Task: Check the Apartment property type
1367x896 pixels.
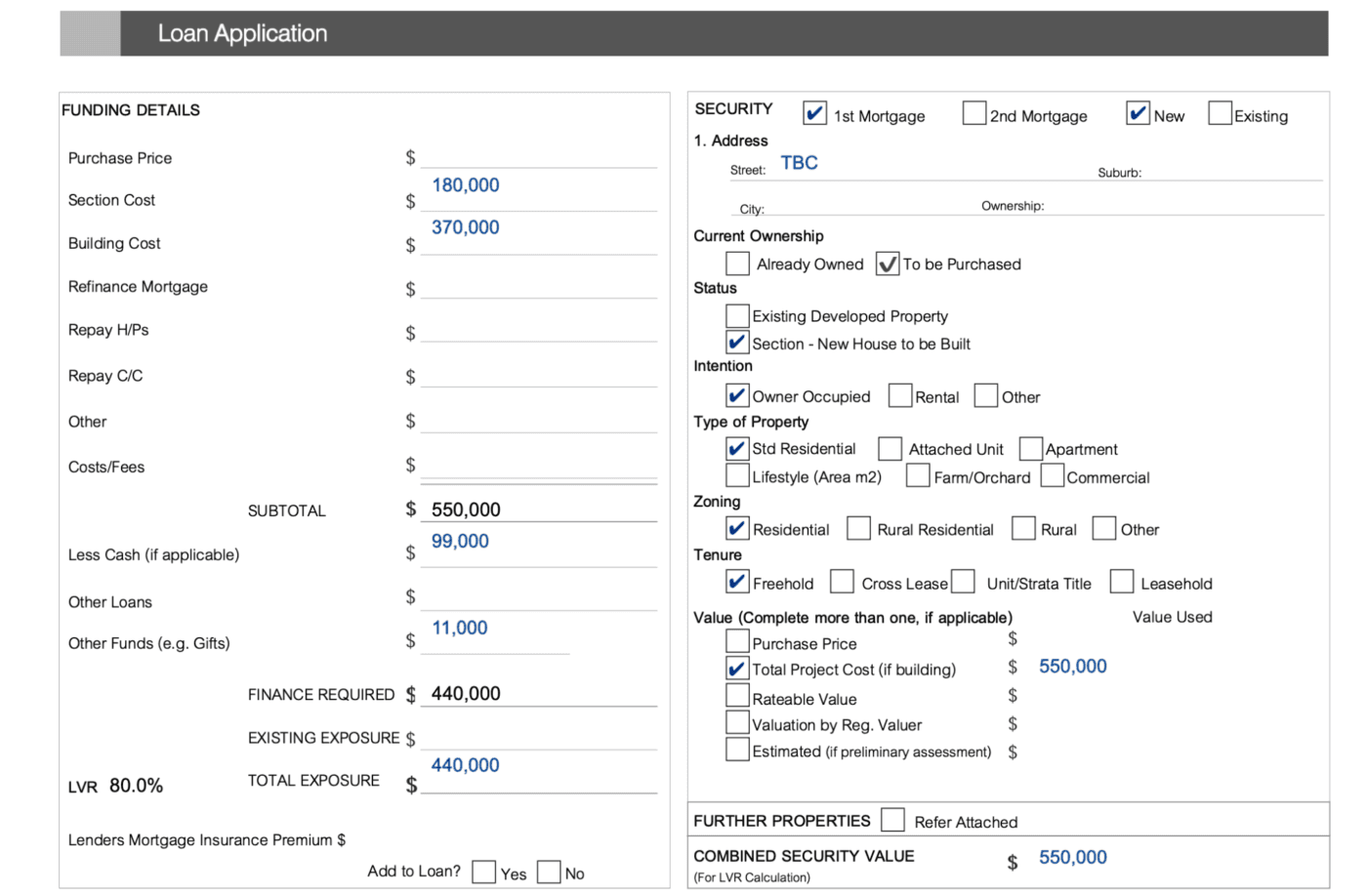Action: (x=1030, y=448)
